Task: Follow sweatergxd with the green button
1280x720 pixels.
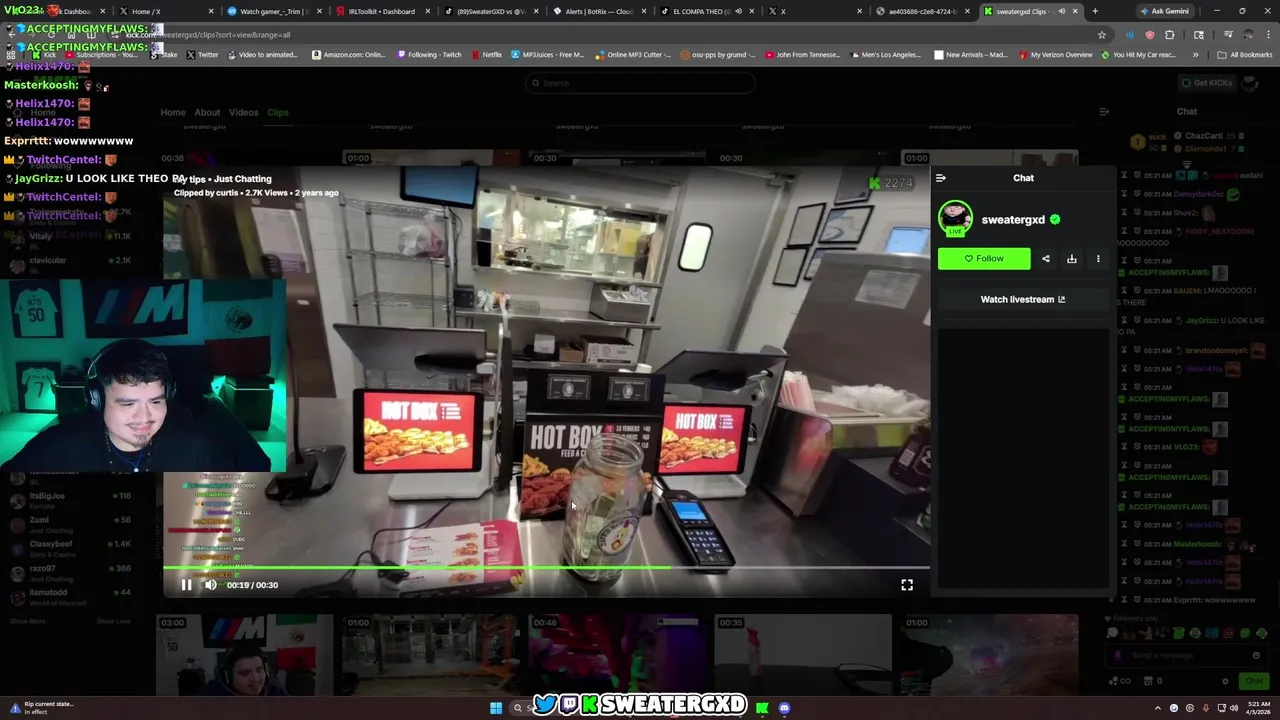Action: 984,259
